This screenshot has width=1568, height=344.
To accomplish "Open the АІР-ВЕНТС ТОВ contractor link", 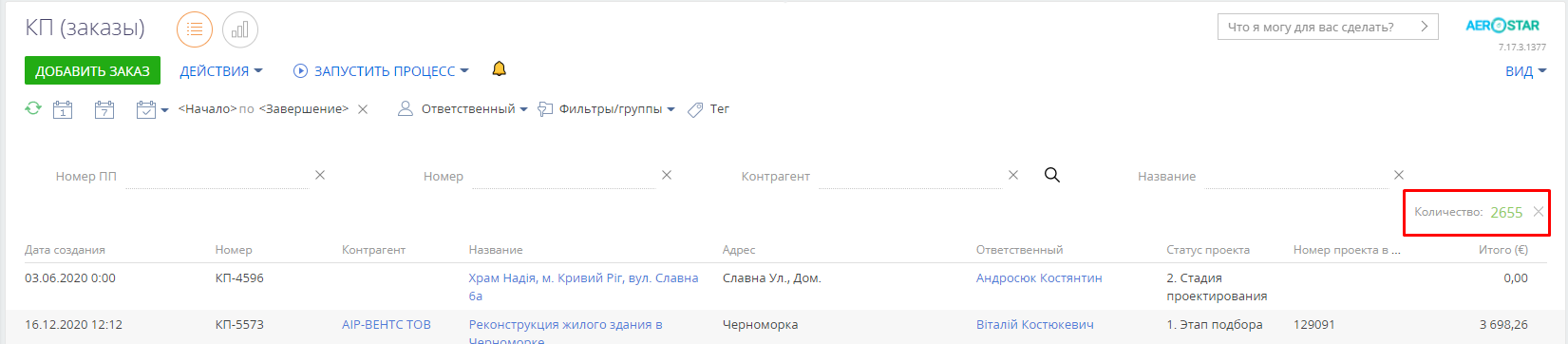I will pyautogui.click(x=387, y=325).
